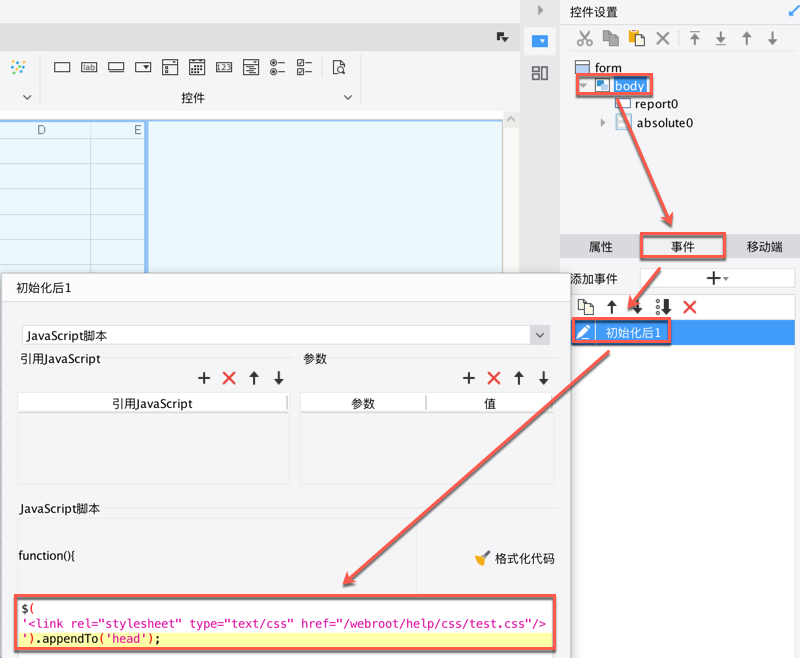This screenshot has height=658, width=800.
Task: Click the 格式化代码 button
Action: (514, 559)
